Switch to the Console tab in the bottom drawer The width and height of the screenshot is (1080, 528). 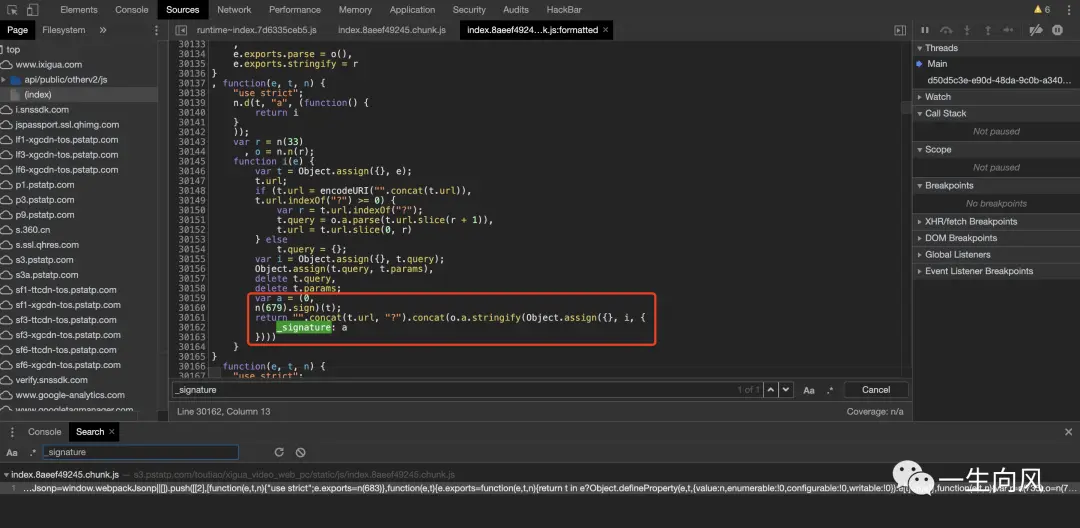pyautogui.click(x=45, y=432)
